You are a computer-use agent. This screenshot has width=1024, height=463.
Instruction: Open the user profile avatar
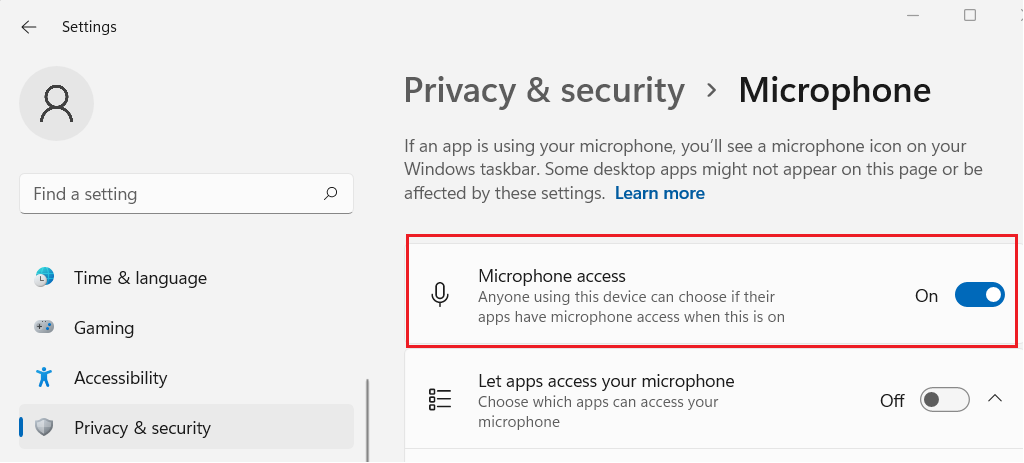click(56, 103)
